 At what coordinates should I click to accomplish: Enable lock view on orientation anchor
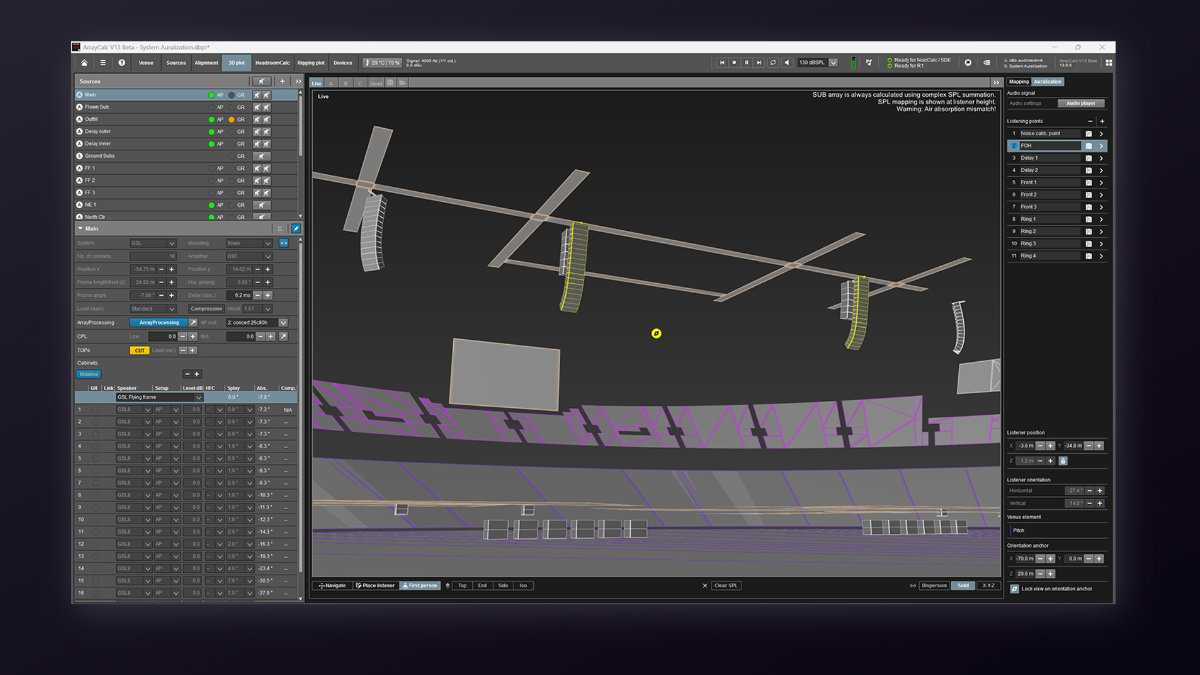[x=1014, y=589]
